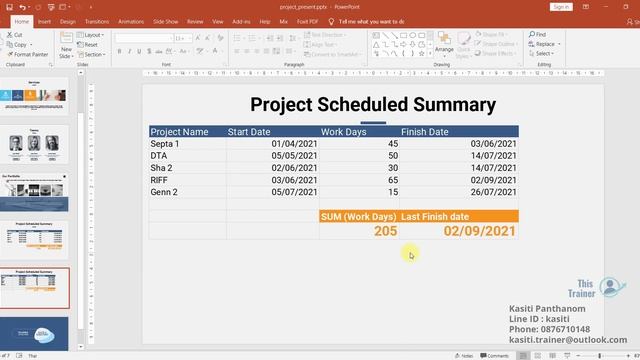Select the Rectangle shape in Drawing gallery

coord(403,36)
